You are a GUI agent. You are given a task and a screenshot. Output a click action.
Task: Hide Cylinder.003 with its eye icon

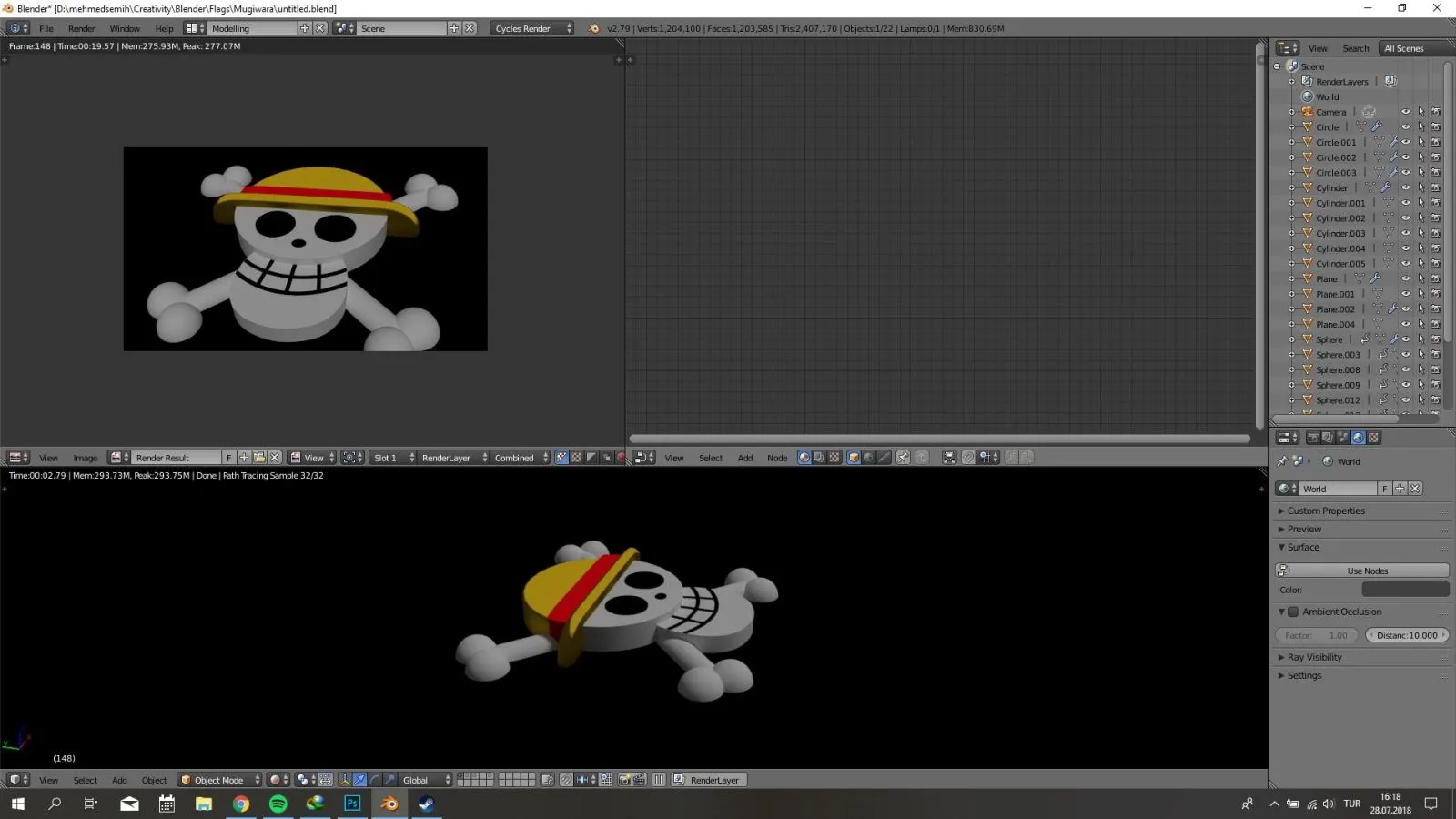coord(1406,234)
